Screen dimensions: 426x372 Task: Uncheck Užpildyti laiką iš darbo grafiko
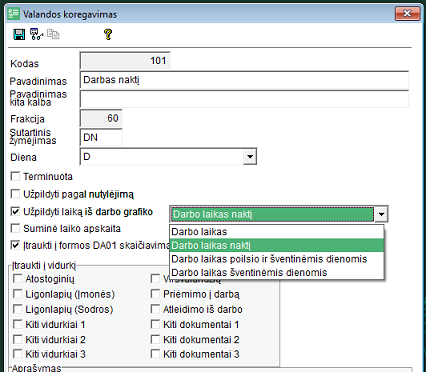click(x=15, y=211)
